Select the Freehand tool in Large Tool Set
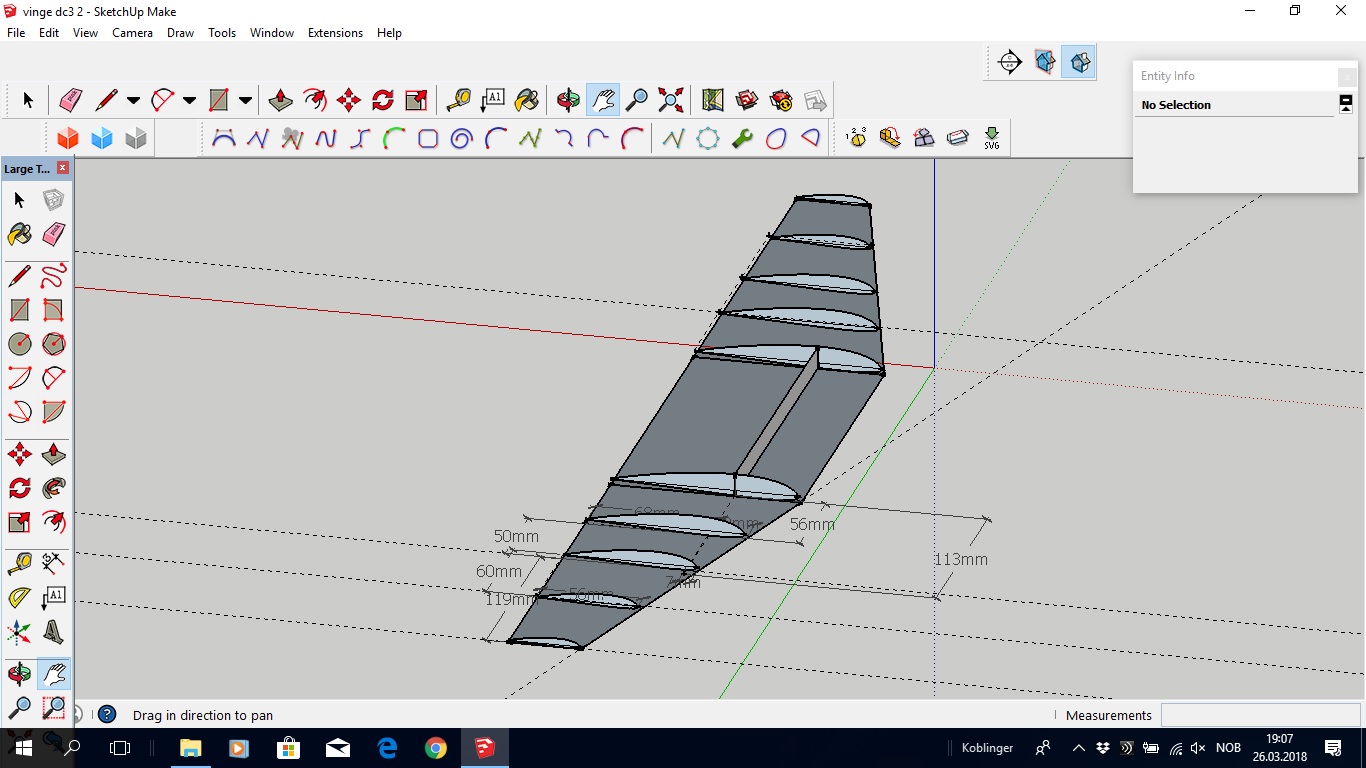 pyautogui.click(x=54, y=276)
